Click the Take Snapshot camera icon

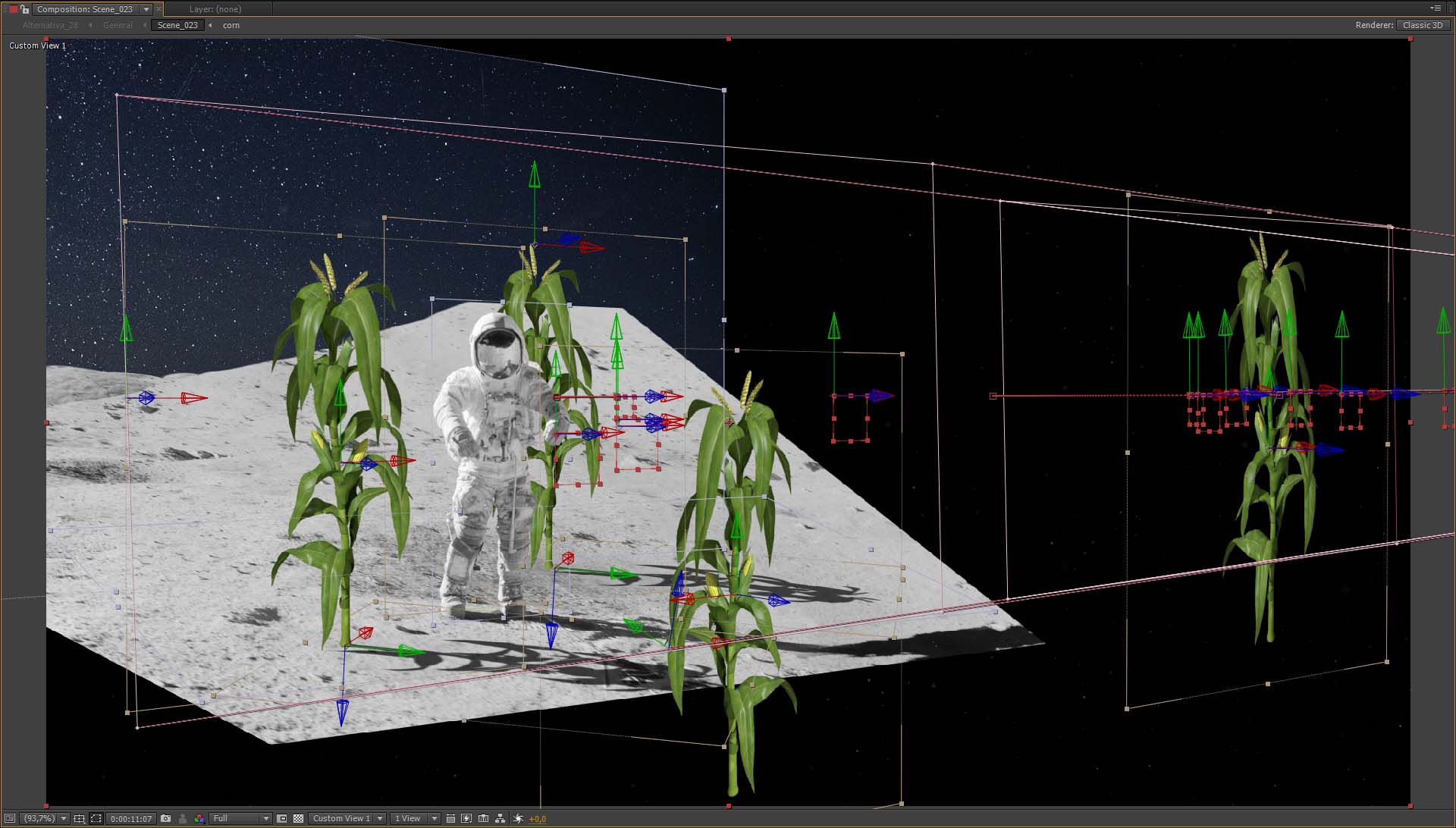[165, 819]
